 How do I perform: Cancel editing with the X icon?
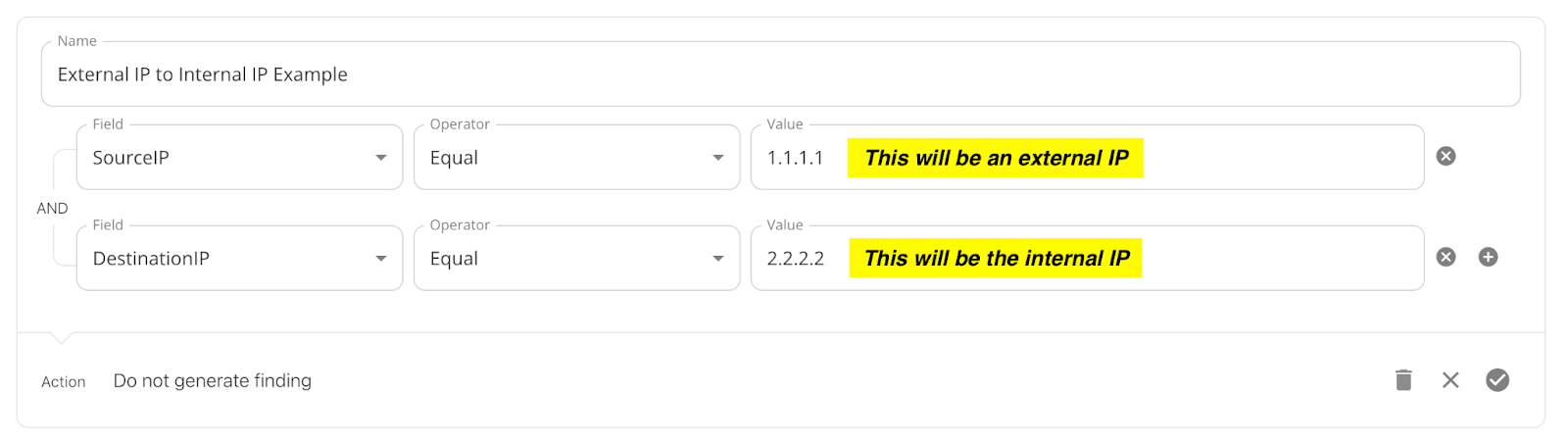[1450, 379]
